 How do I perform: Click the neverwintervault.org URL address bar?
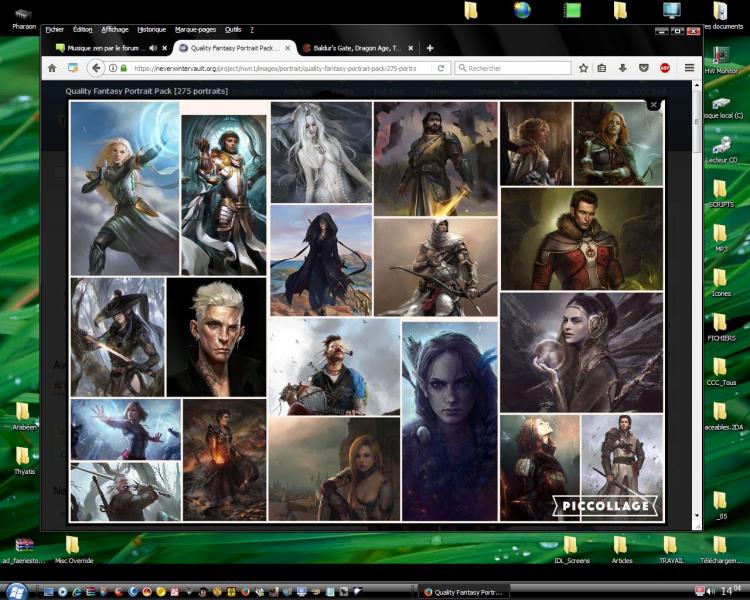point(275,68)
